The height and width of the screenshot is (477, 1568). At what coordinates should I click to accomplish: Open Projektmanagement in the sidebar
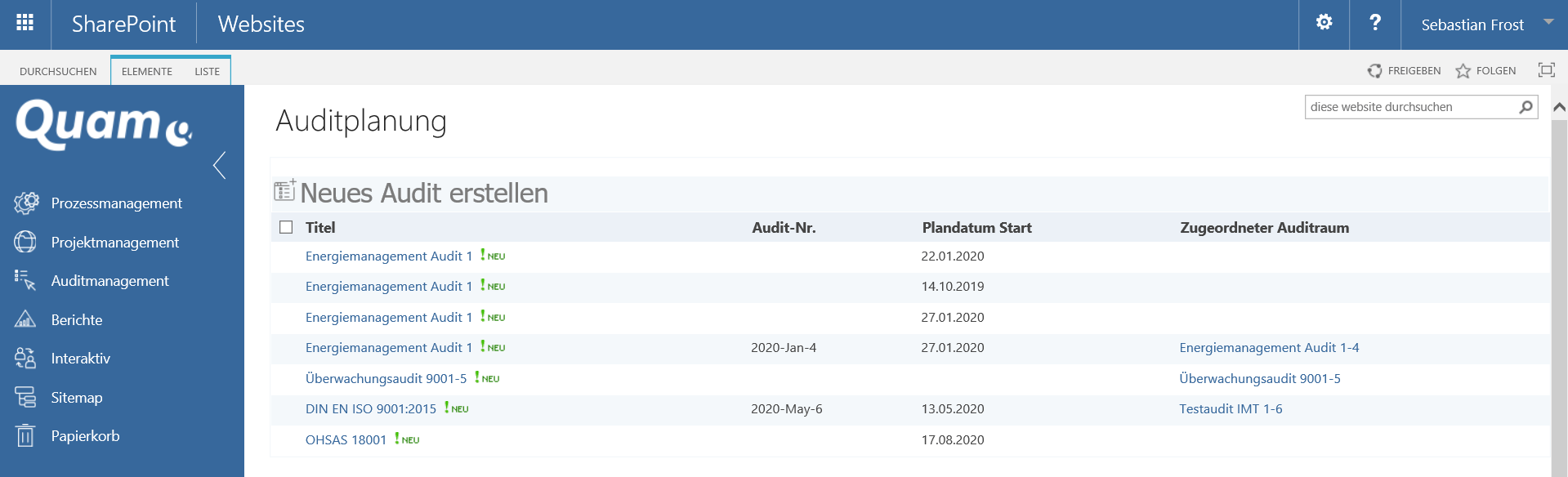tap(114, 243)
